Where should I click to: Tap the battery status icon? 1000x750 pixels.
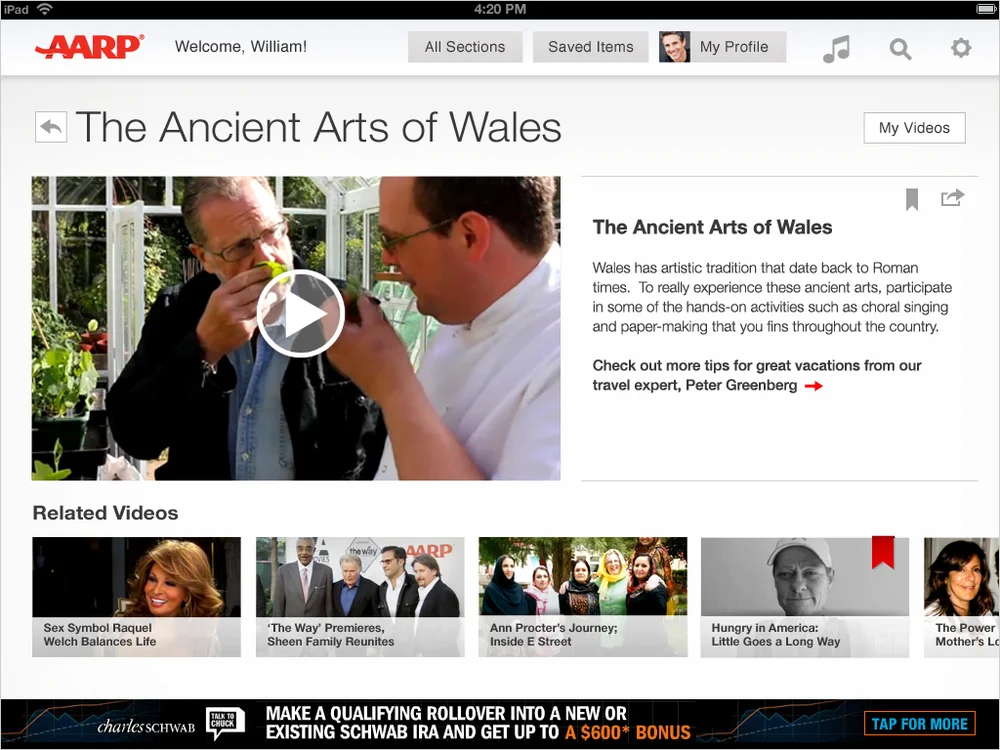[986, 9]
